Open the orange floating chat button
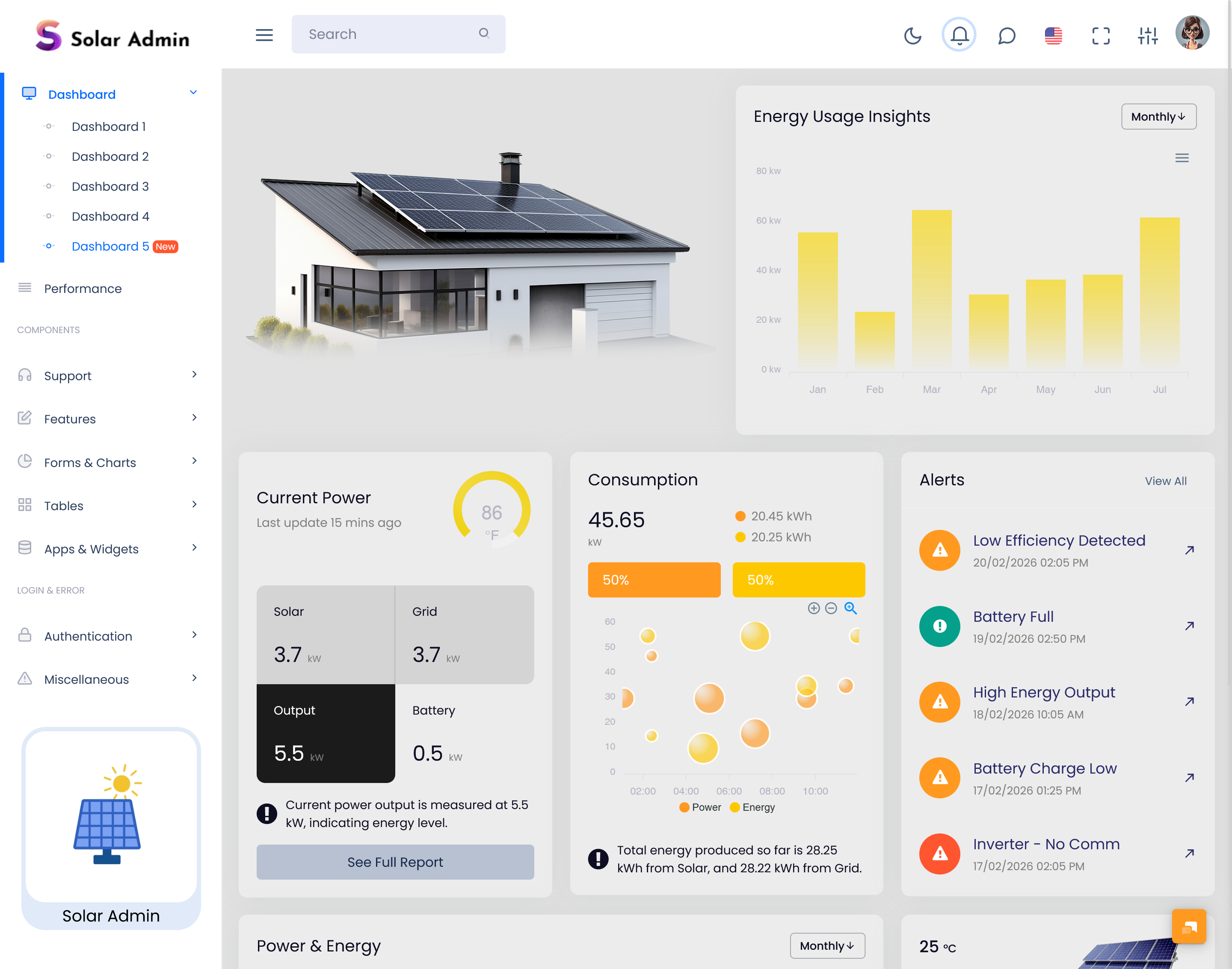This screenshot has height=969, width=1232. click(1189, 926)
